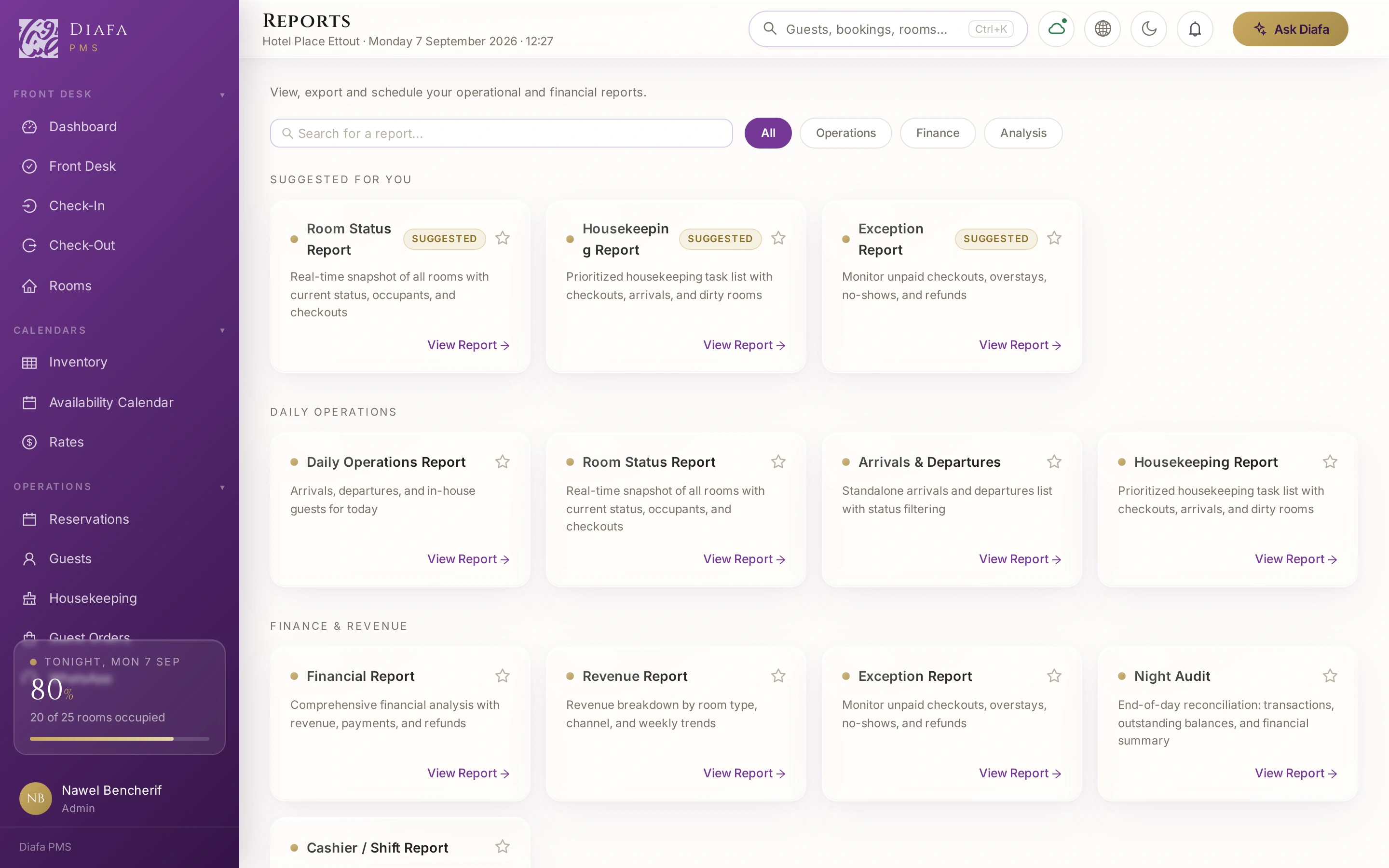Click the Ctrl+K shortcut badge

click(991, 29)
